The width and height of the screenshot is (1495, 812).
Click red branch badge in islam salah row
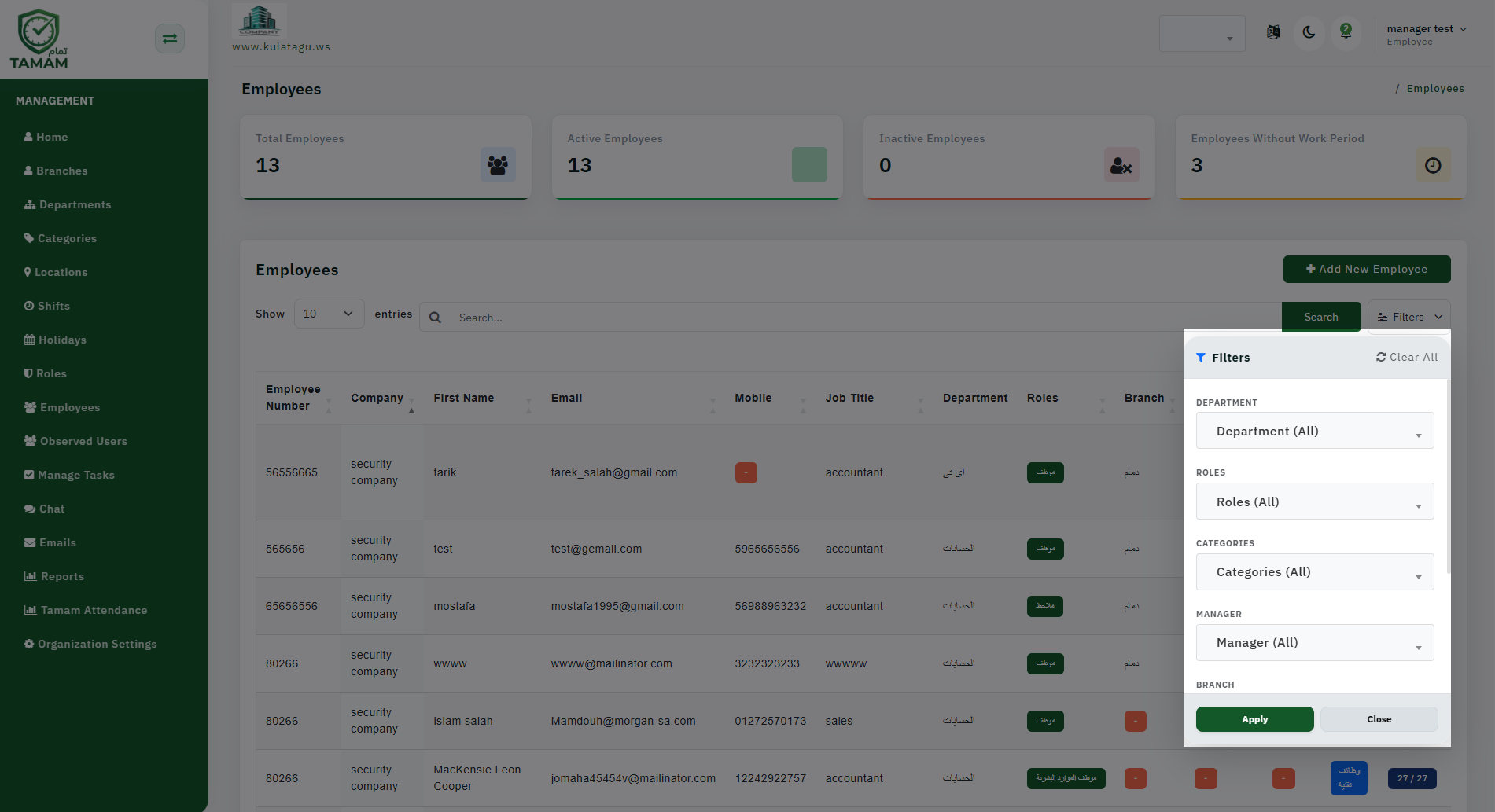tap(1136, 721)
